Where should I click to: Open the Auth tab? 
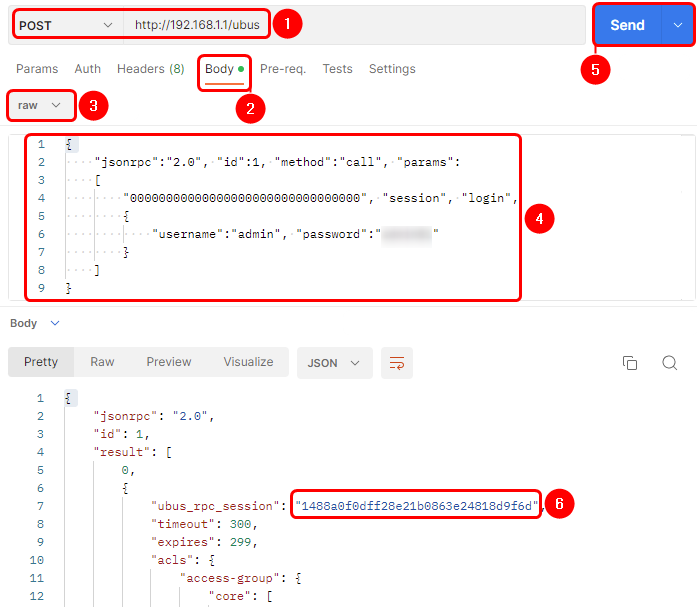tap(88, 69)
